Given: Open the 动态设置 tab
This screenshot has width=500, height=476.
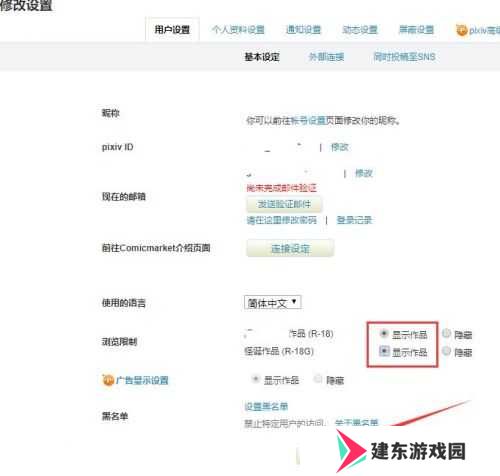Looking at the screenshot, I should [360, 30].
